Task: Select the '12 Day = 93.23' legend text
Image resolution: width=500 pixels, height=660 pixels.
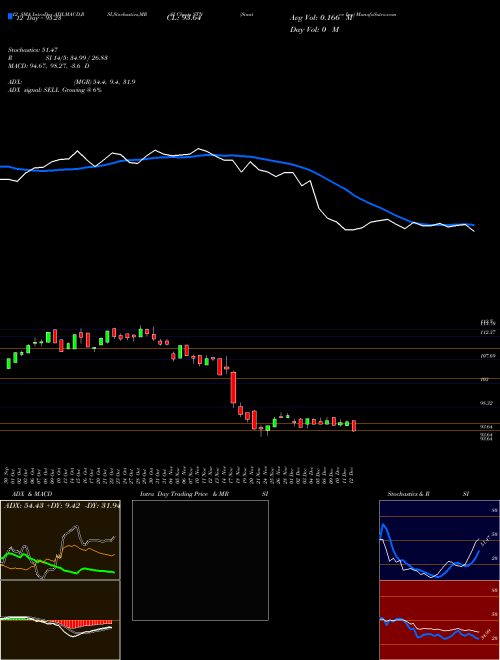Action: [39, 18]
